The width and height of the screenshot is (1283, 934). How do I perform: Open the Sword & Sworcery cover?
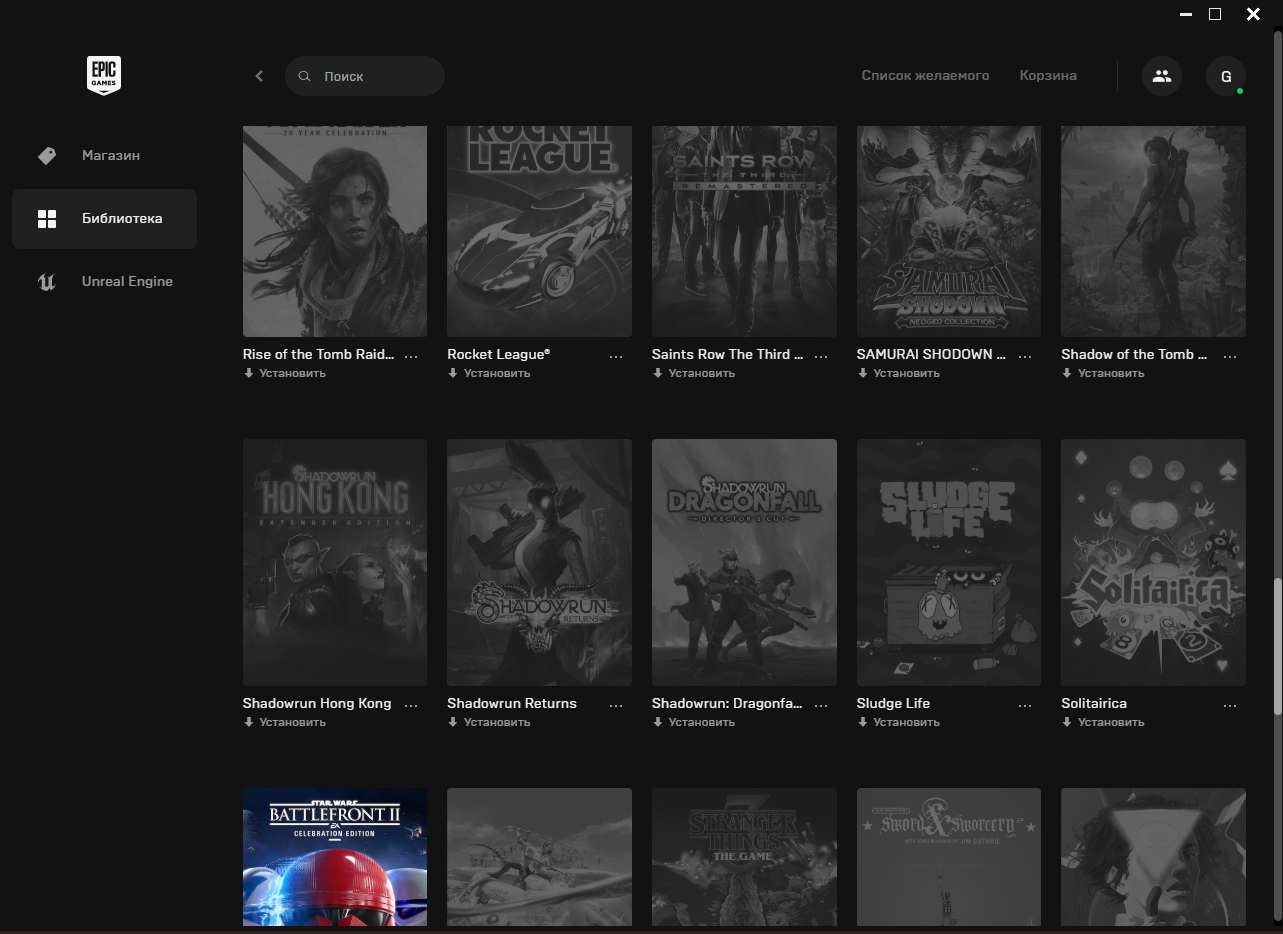[x=949, y=857]
